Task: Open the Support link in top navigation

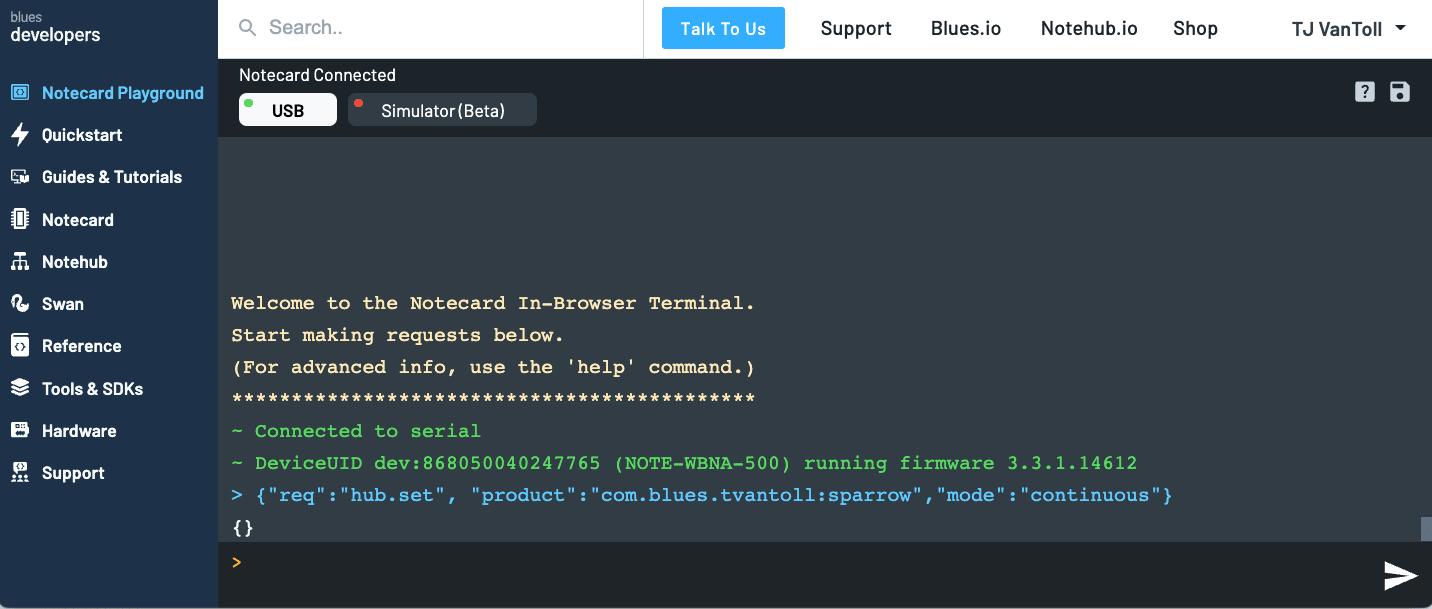Action: click(856, 28)
